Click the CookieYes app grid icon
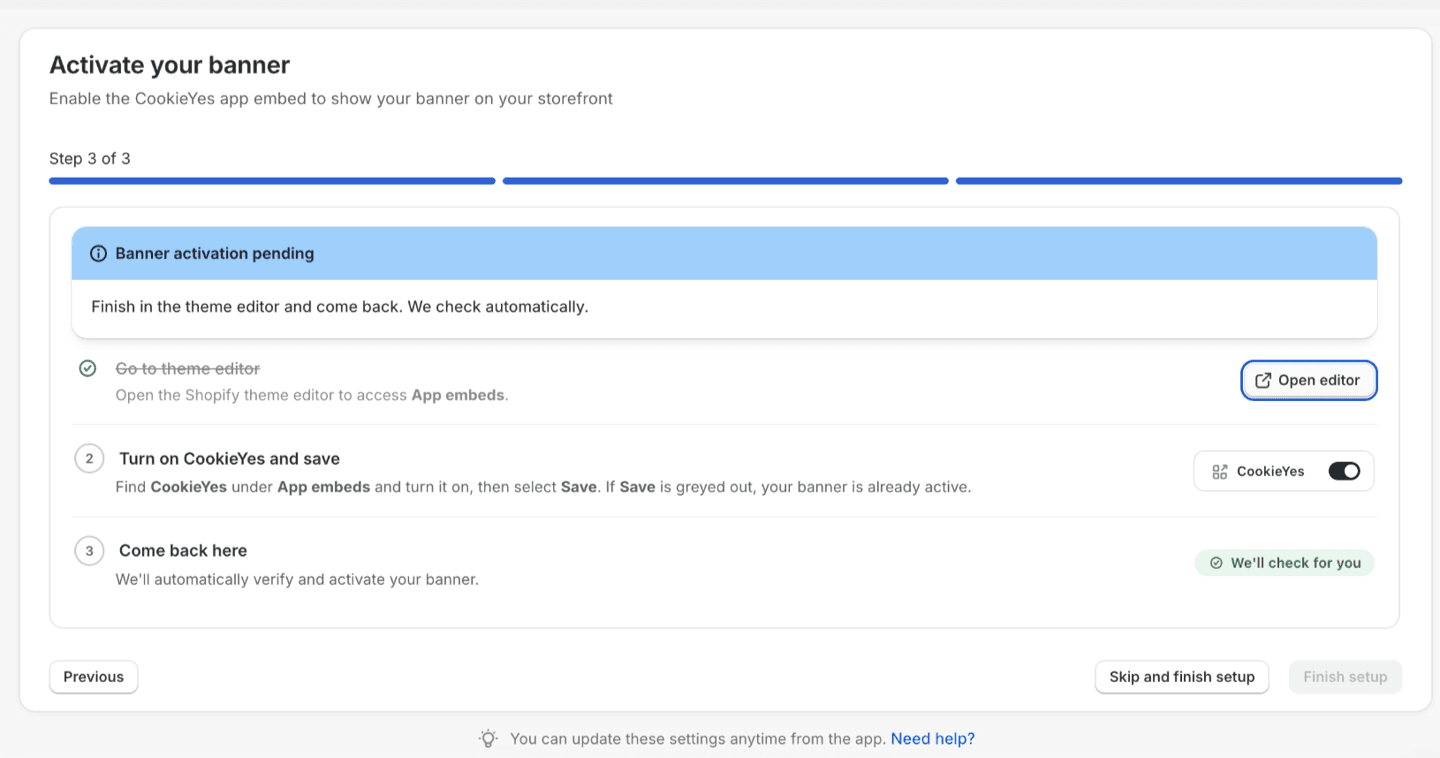Viewport: 1440px width, 758px height. click(x=1219, y=471)
